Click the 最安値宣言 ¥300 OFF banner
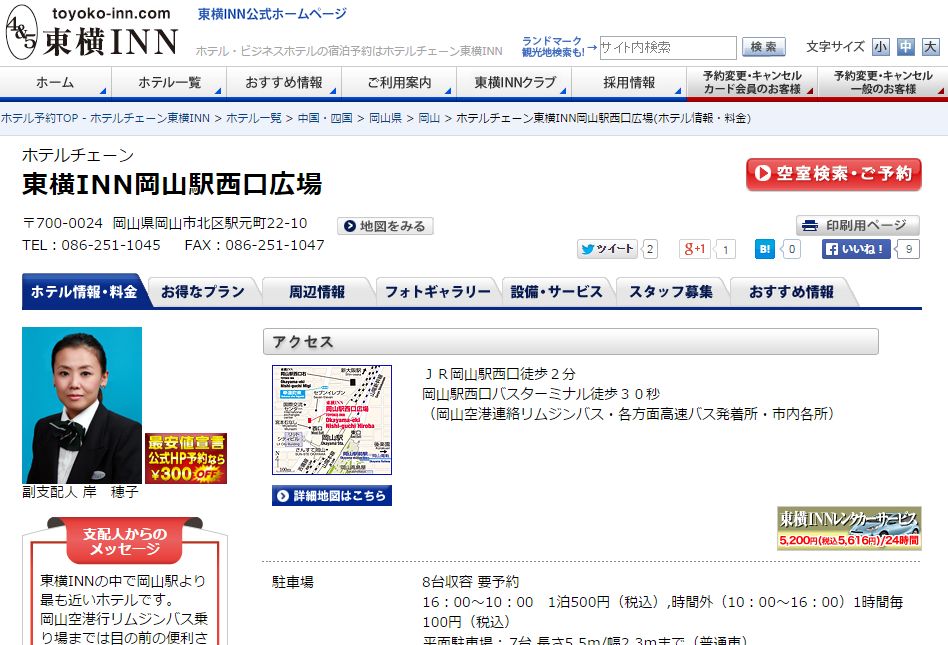 coord(186,458)
